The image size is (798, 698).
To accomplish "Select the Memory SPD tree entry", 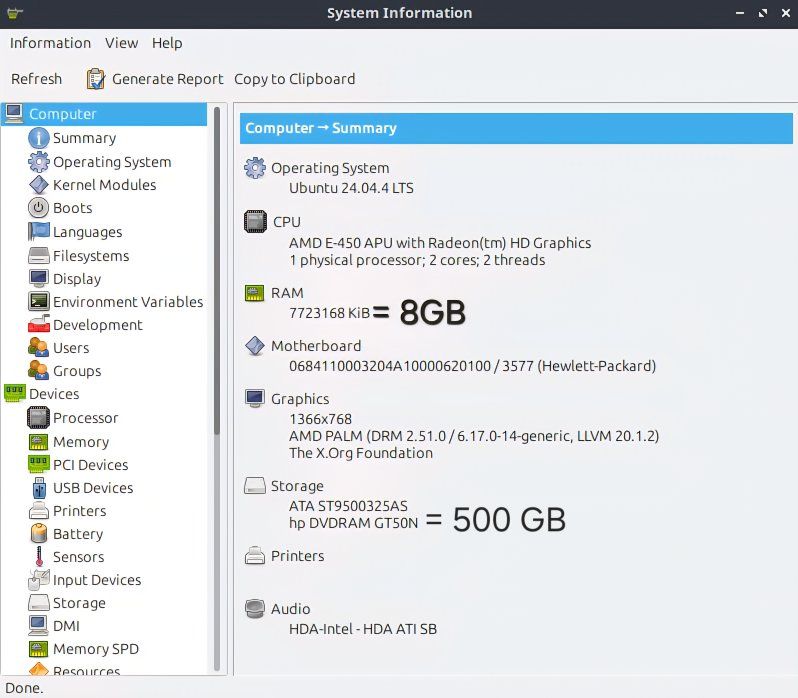I will [95, 649].
